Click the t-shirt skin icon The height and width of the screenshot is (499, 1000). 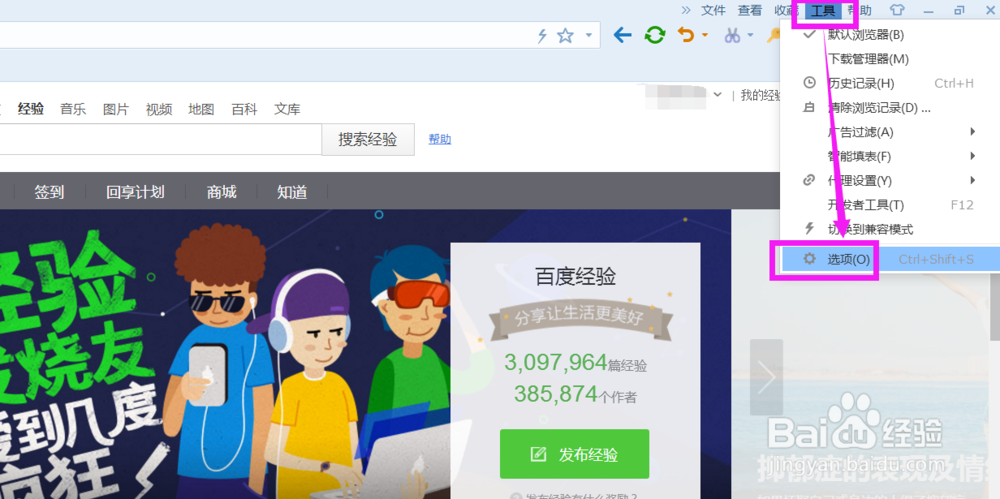click(897, 10)
